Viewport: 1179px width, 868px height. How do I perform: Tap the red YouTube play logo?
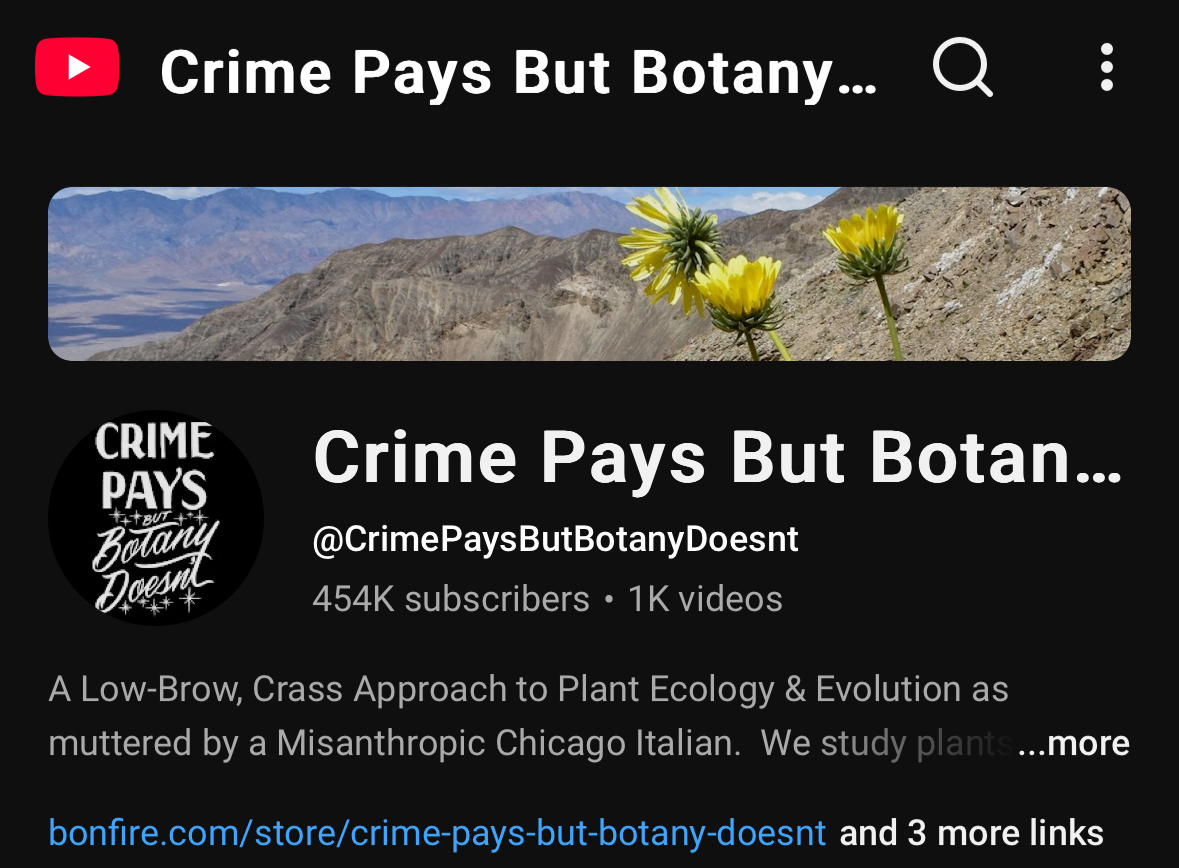[x=77, y=67]
